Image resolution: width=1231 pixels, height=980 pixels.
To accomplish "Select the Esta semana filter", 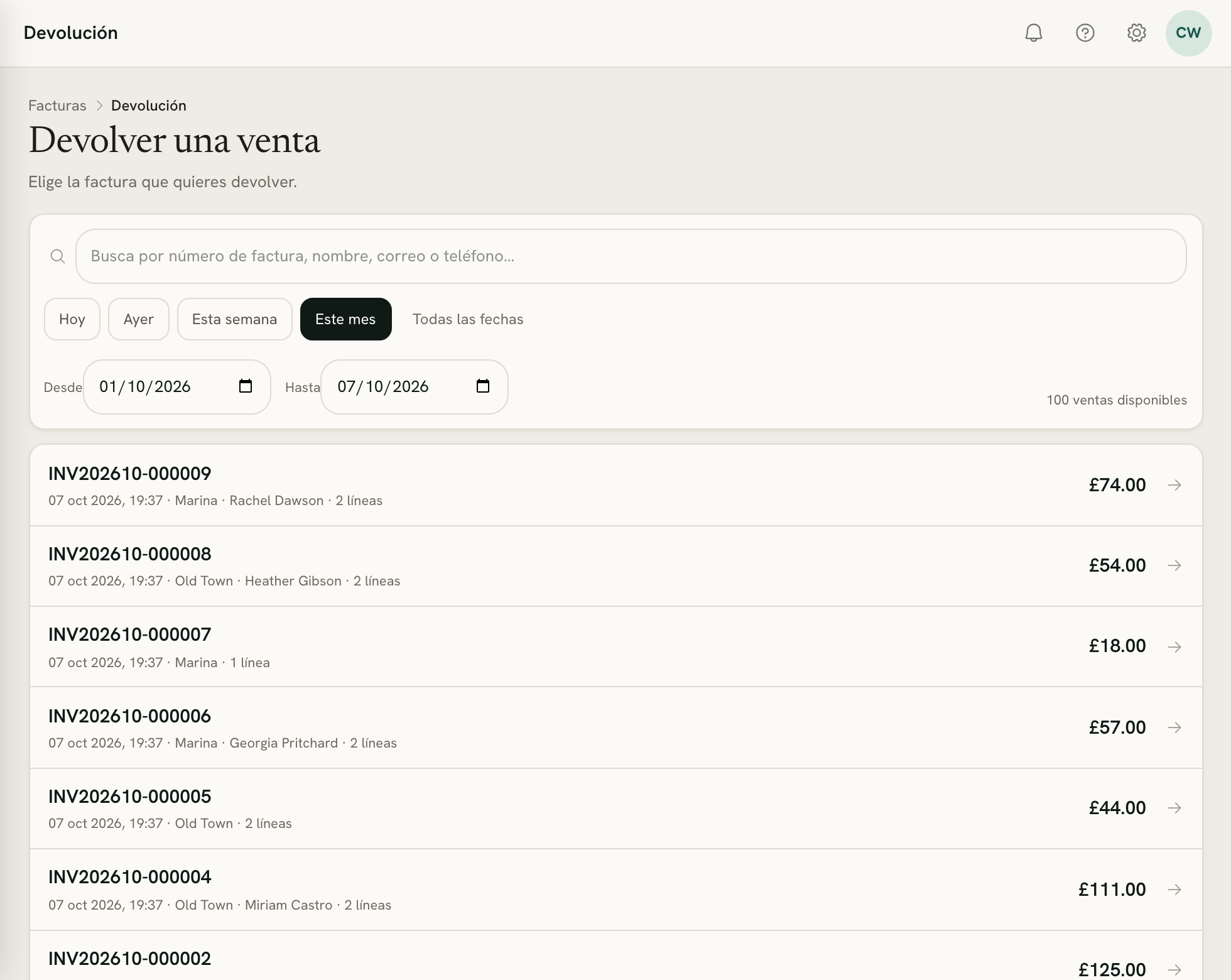I will pyautogui.click(x=235, y=319).
